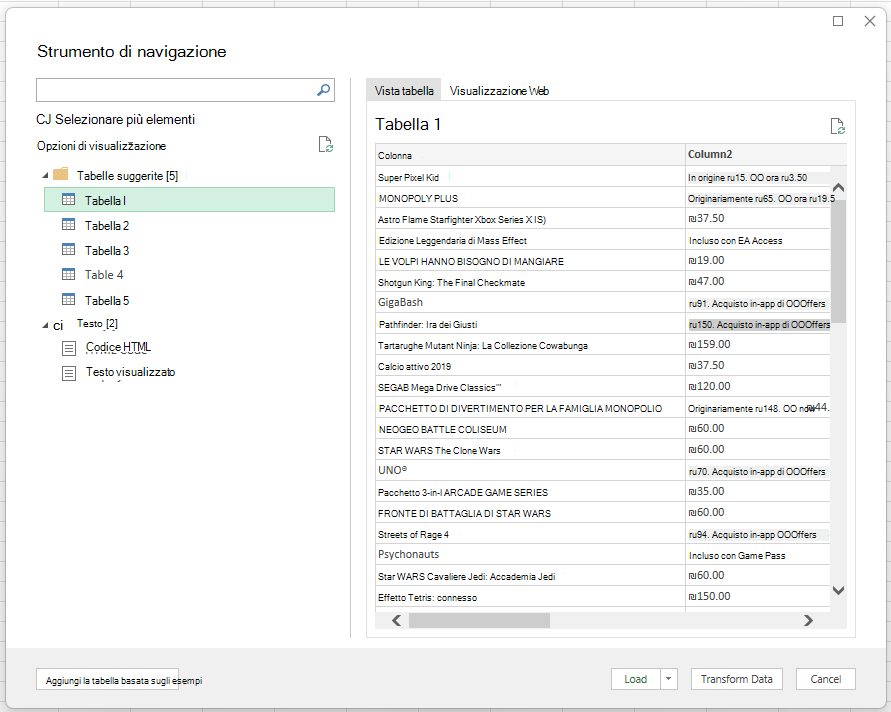
Task: Click refresh icon next to Tabella 1 preview
Action: pos(838,126)
